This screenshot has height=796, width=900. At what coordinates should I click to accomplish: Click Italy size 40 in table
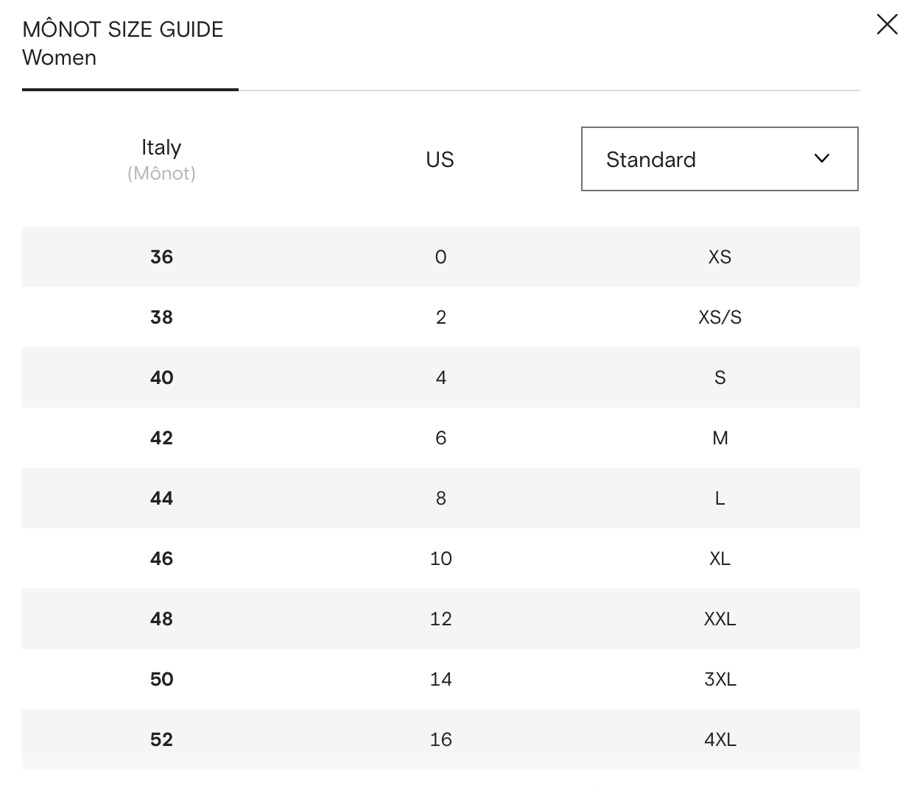point(161,378)
